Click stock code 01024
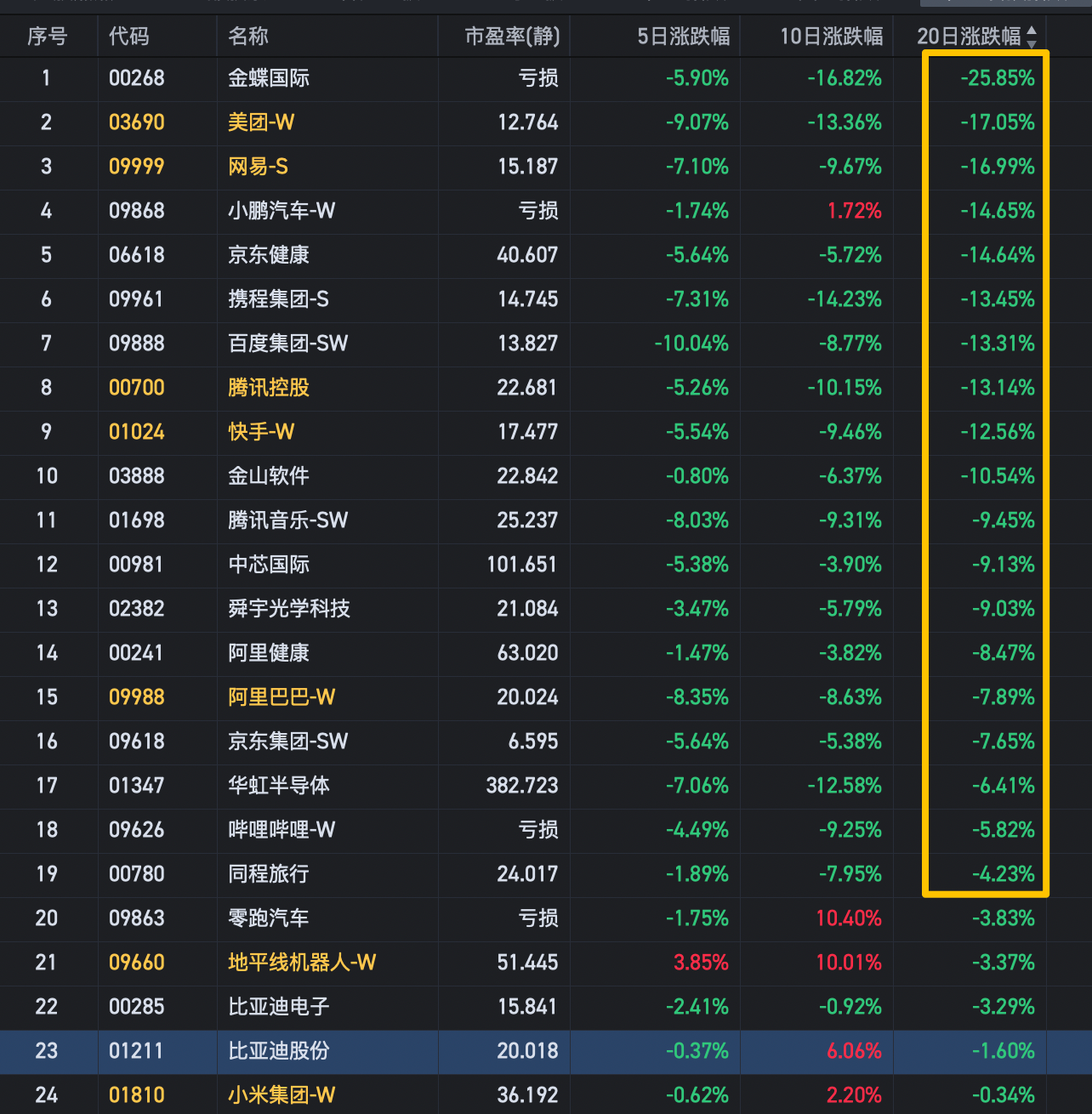1092x1114 pixels. 137,432
